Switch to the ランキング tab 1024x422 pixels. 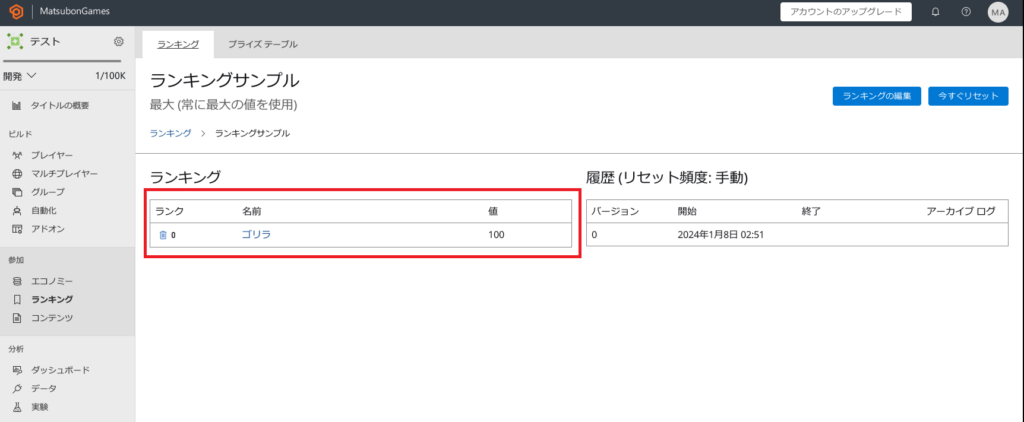tap(178, 44)
